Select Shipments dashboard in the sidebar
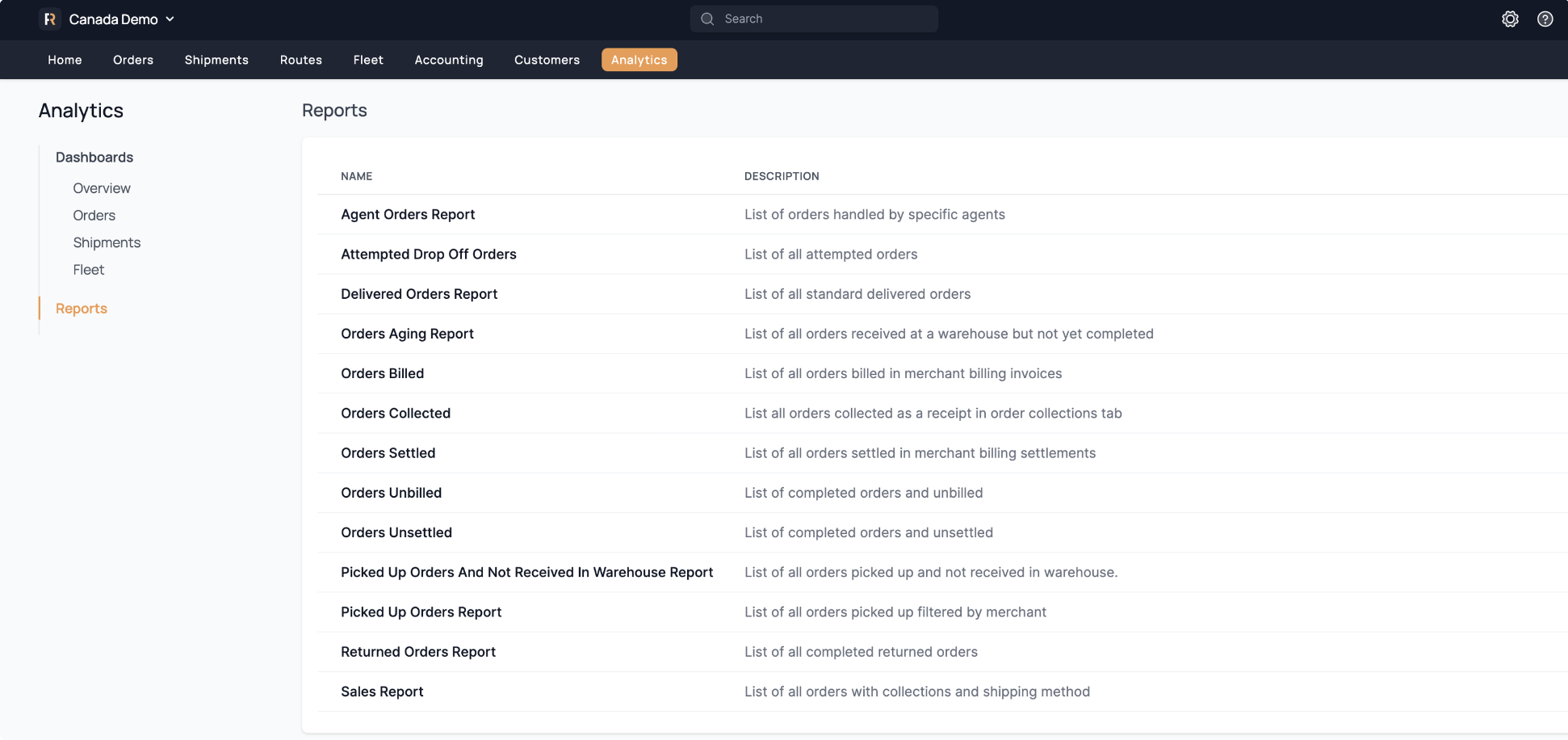Screen dimensions: 1568x740 click(x=107, y=242)
